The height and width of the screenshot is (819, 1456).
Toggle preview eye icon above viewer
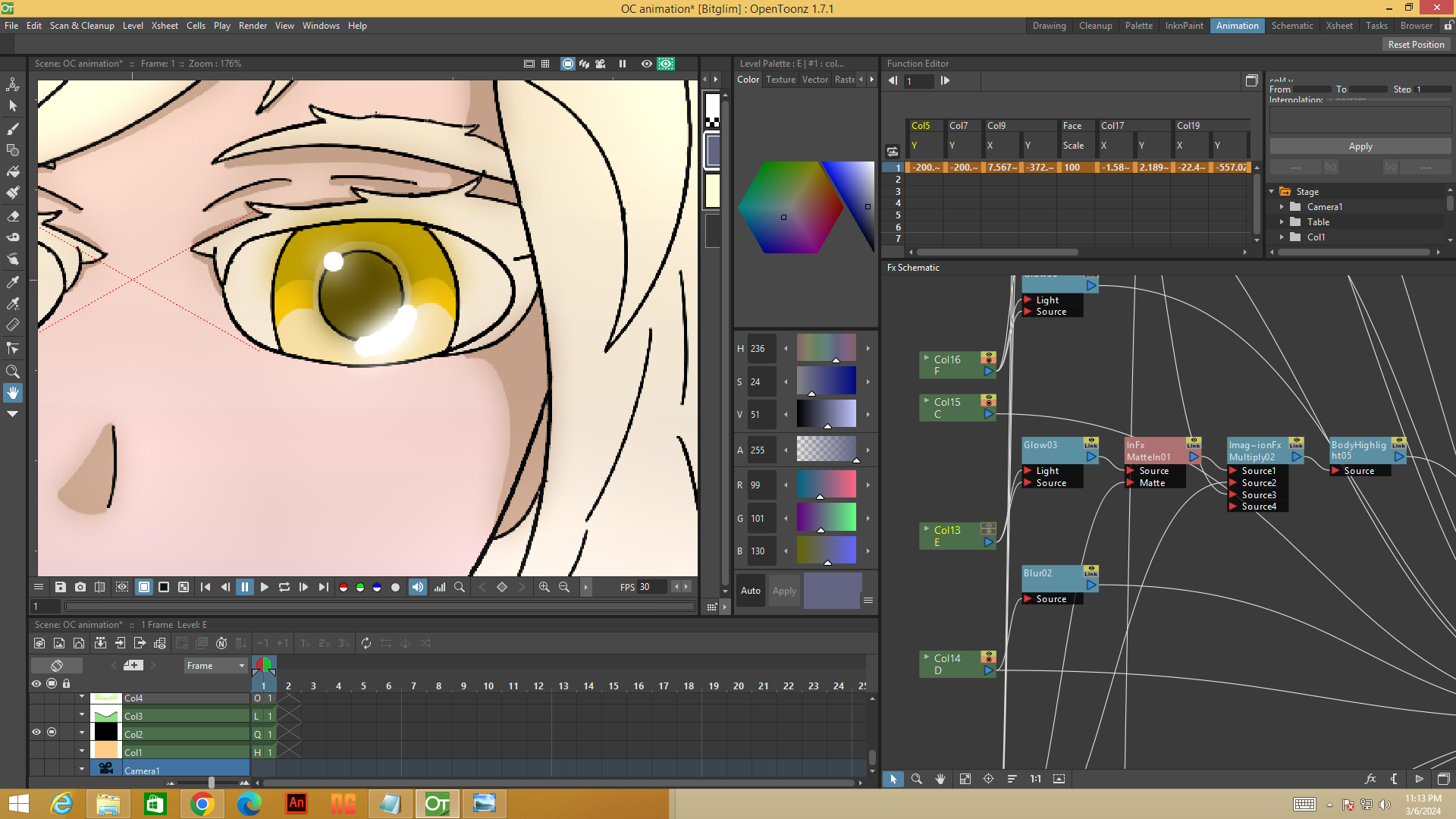click(646, 64)
